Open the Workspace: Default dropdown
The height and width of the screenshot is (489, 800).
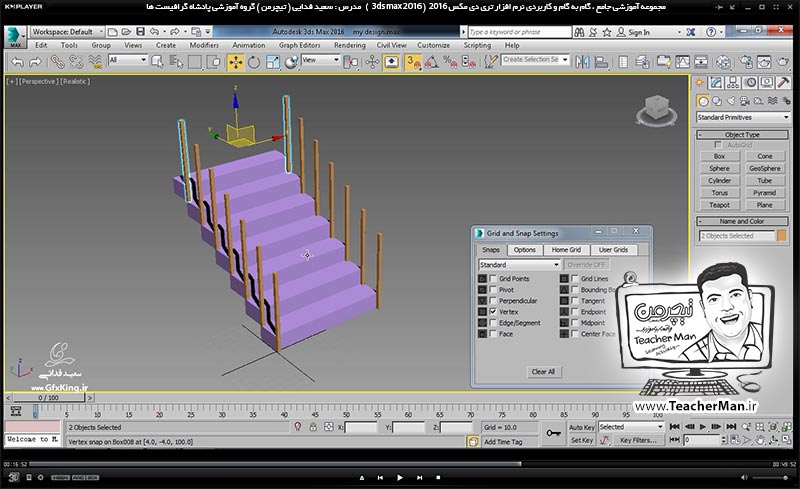67,32
